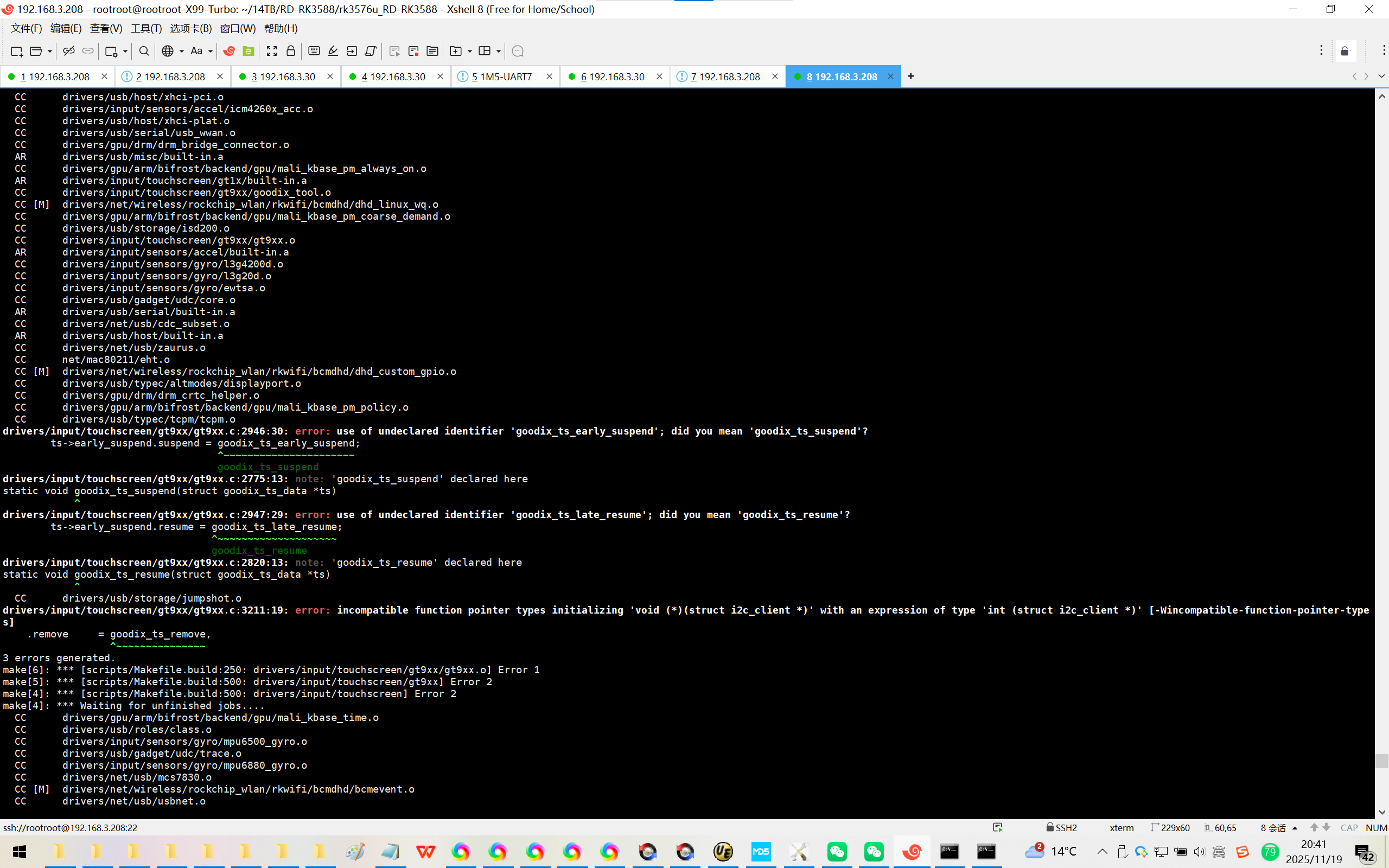The image size is (1389, 868).
Task: Launch Xftp green folder icon
Action: (248, 51)
